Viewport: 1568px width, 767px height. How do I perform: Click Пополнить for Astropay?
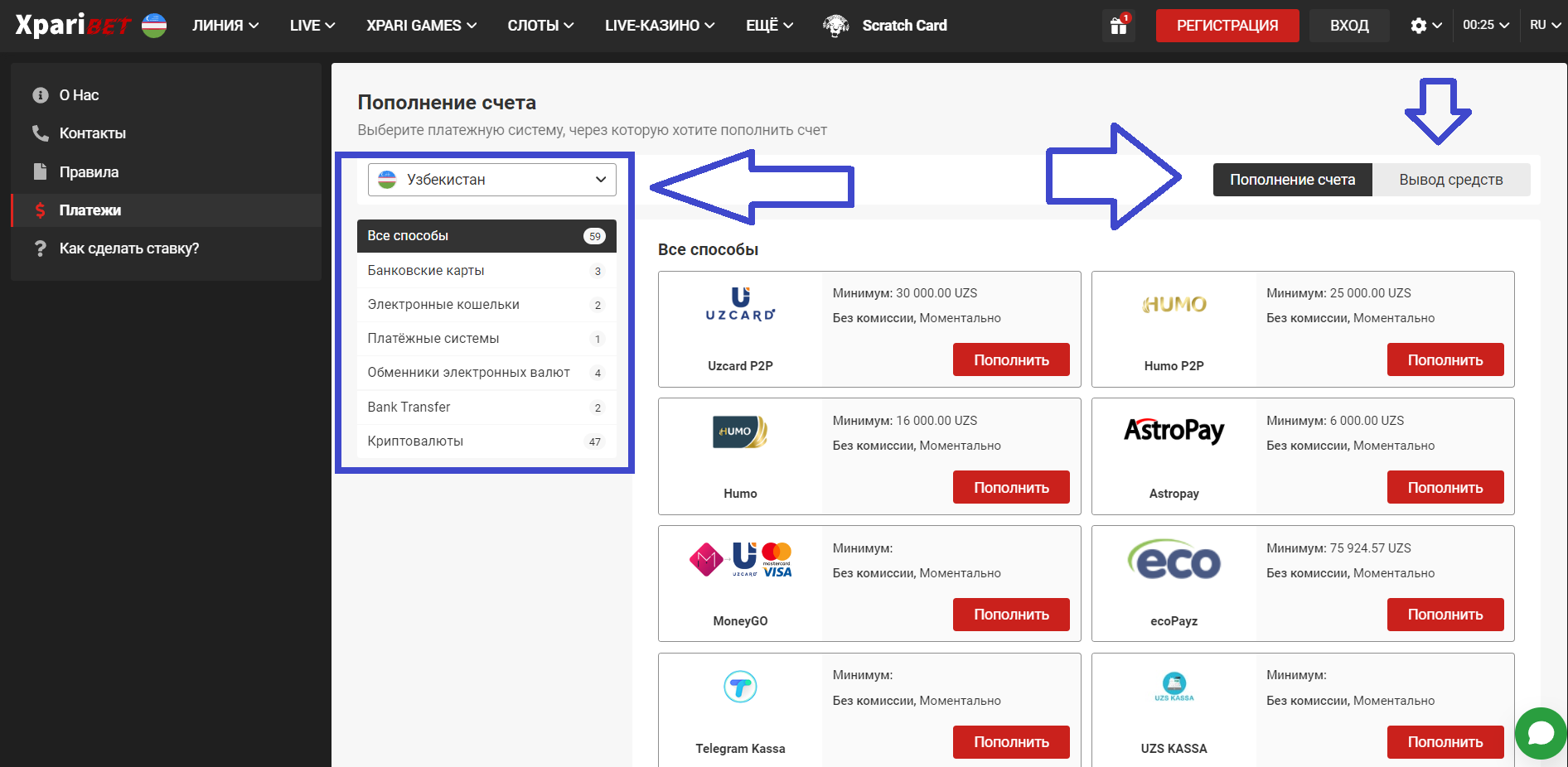click(1445, 487)
